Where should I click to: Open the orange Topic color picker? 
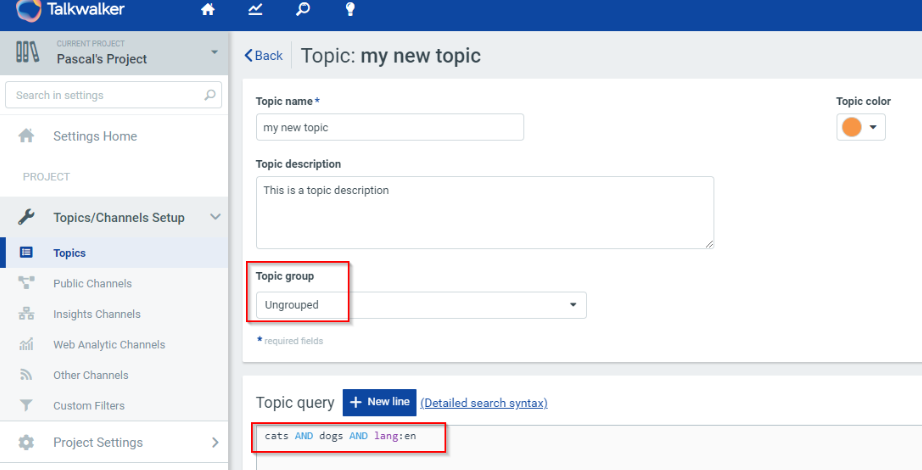pyautogui.click(x=861, y=127)
